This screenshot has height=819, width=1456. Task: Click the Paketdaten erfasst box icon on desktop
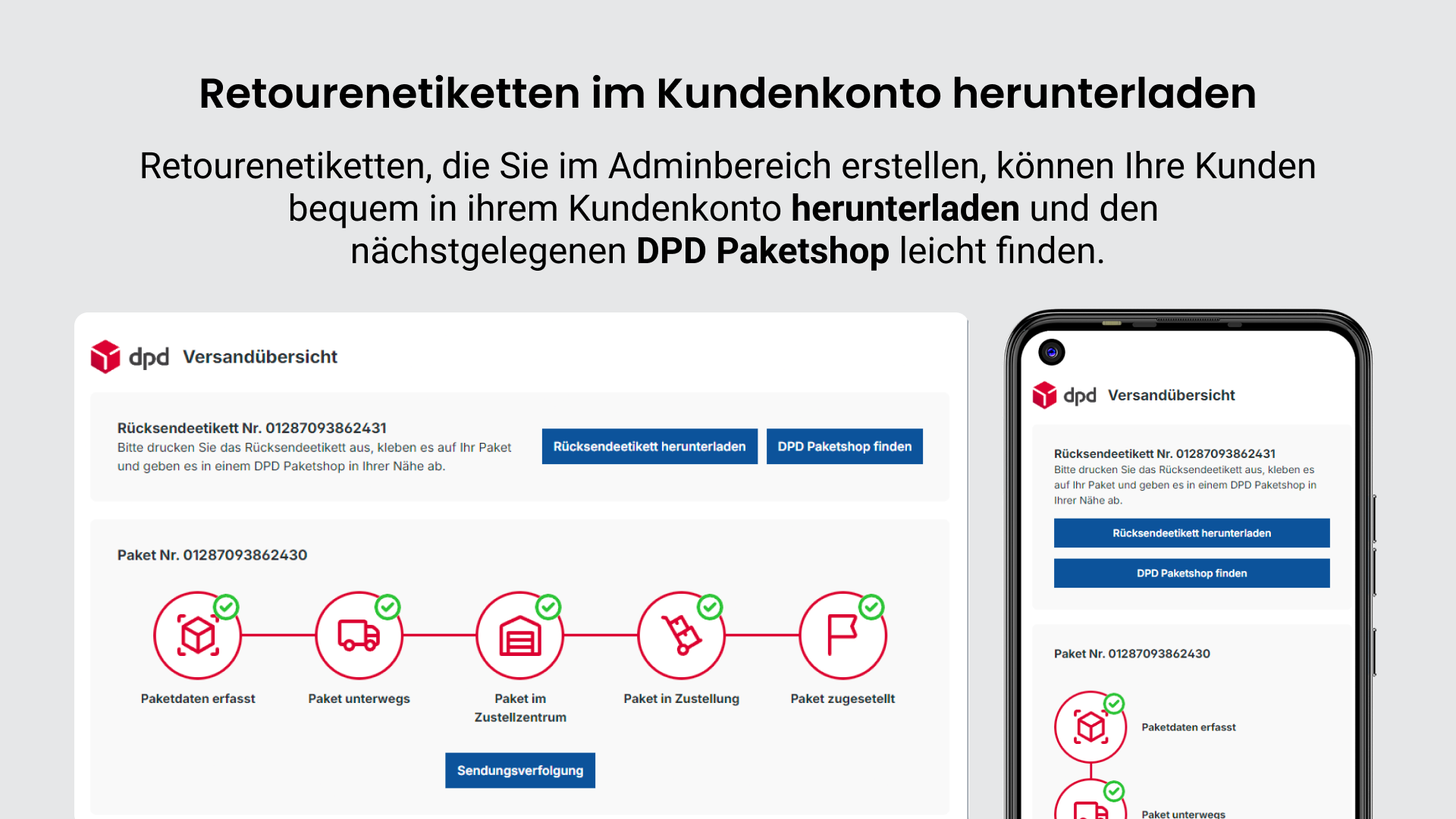pyautogui.click(x=198, y=635)
